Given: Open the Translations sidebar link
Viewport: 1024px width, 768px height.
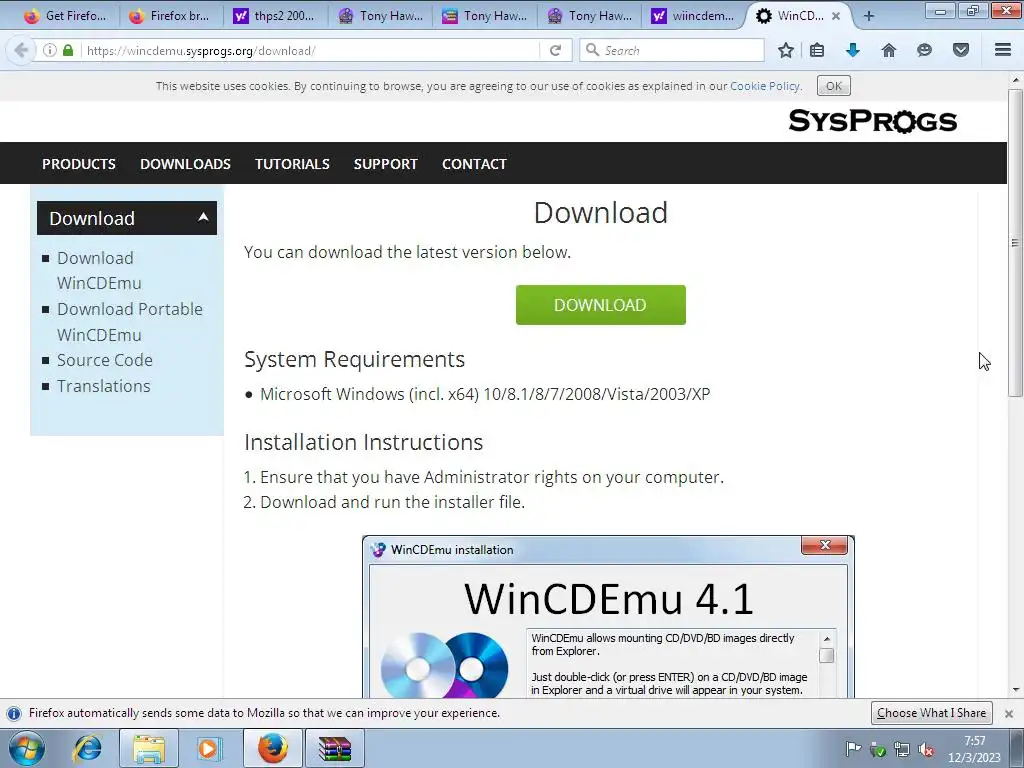Looking at the screenshot, I should pyautogui.click(x=103, y=386).
